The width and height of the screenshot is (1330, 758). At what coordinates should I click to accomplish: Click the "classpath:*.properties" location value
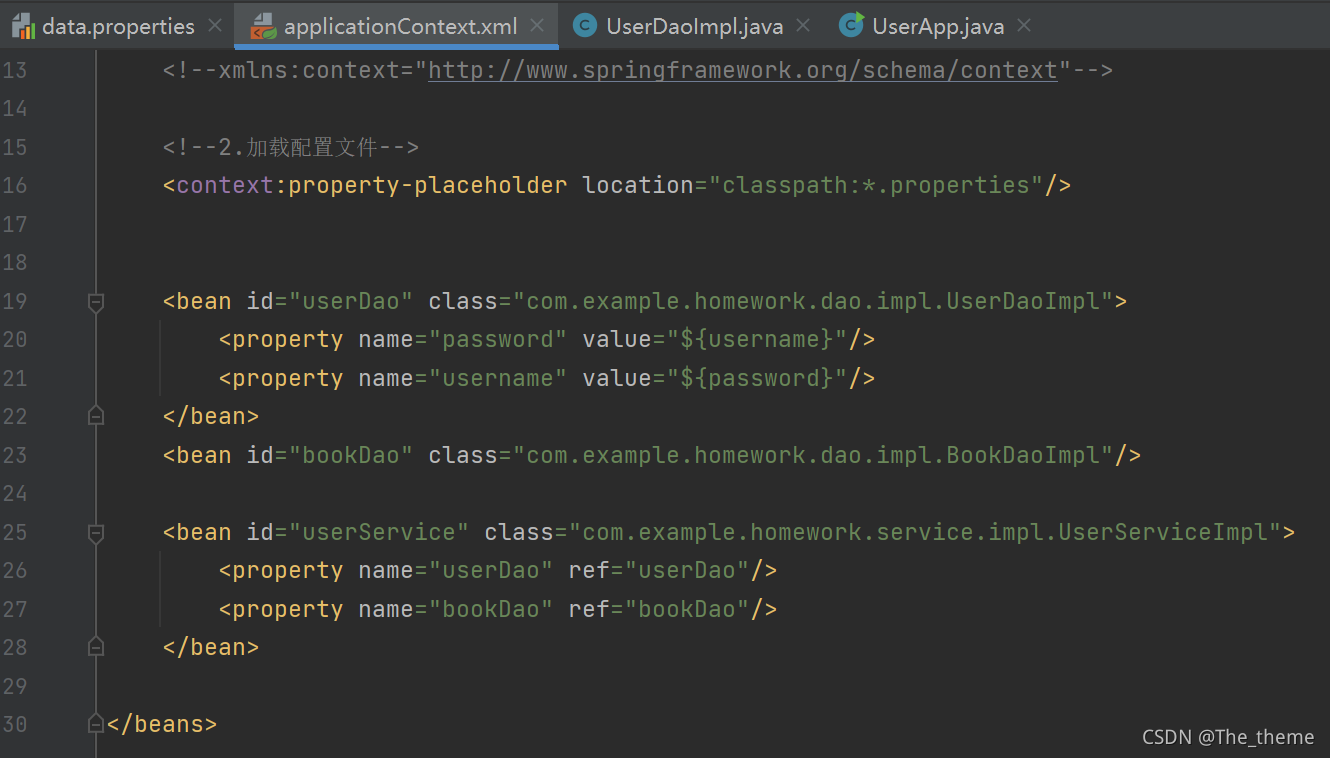(876, 185)
